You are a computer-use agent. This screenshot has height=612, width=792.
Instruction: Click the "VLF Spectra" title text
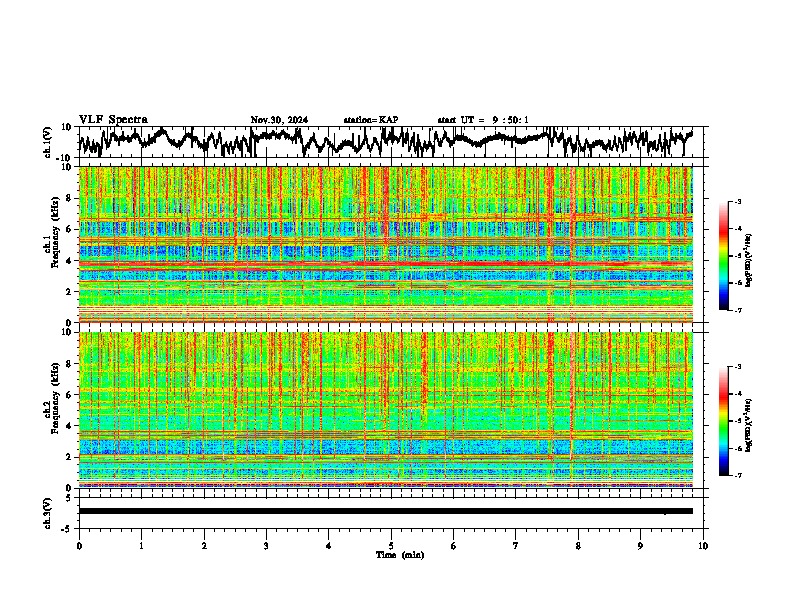click(x=113, y=119)
